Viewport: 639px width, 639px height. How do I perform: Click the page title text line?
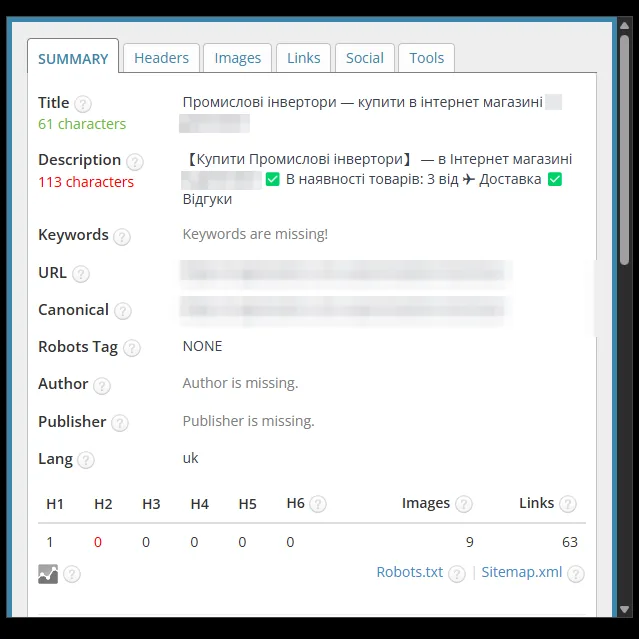click(363, 102)
